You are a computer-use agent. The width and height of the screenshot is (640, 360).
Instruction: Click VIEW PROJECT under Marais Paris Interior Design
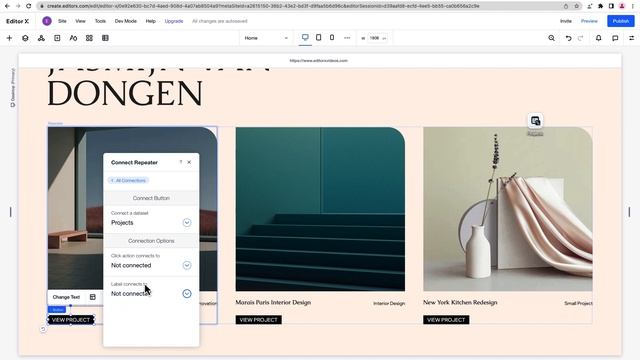258,320
